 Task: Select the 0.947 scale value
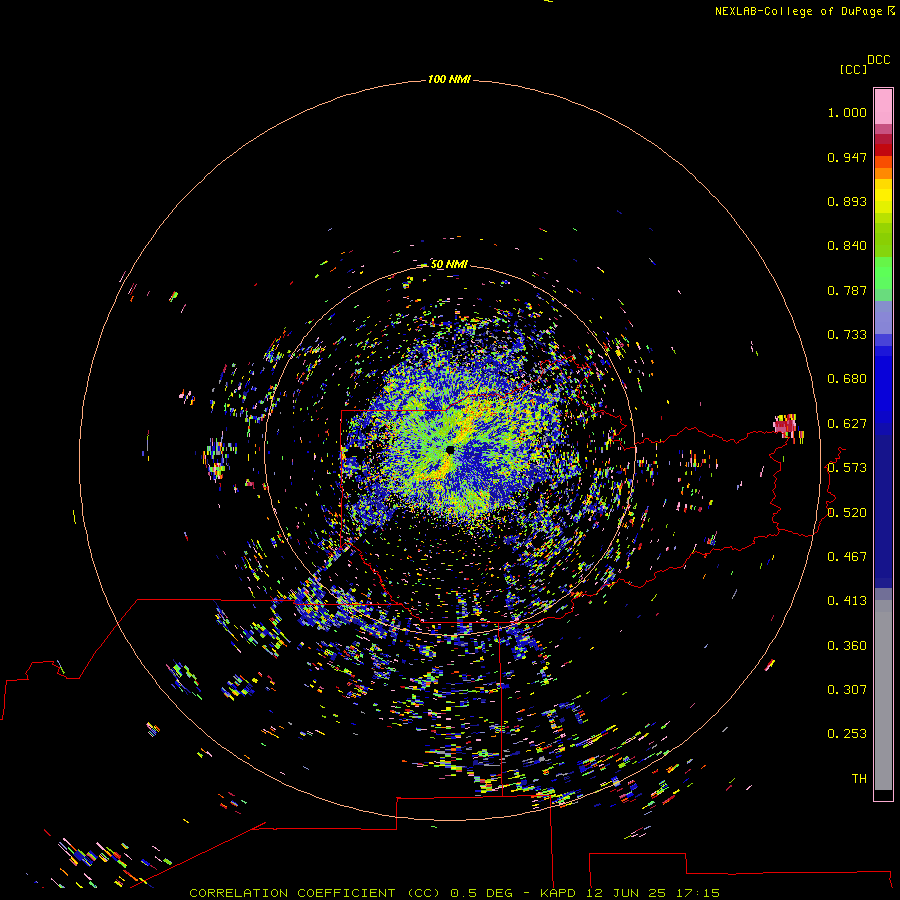(847, 157)
